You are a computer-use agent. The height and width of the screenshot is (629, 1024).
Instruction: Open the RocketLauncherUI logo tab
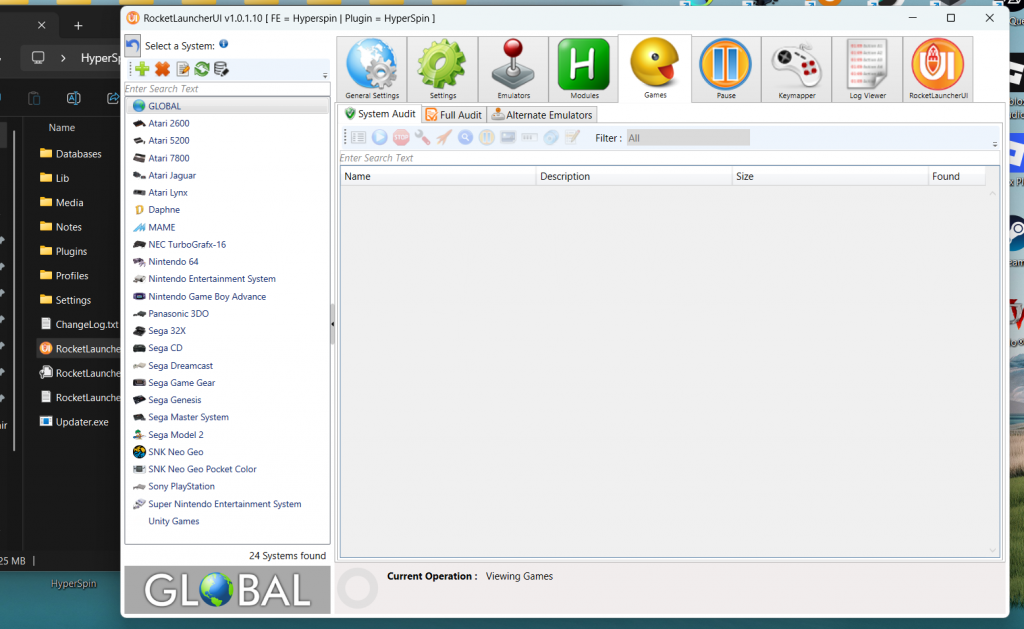coord(938,69)
